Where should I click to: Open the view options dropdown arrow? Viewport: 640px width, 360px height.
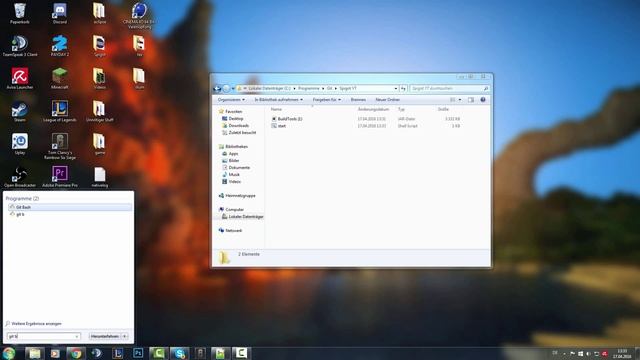460,100
